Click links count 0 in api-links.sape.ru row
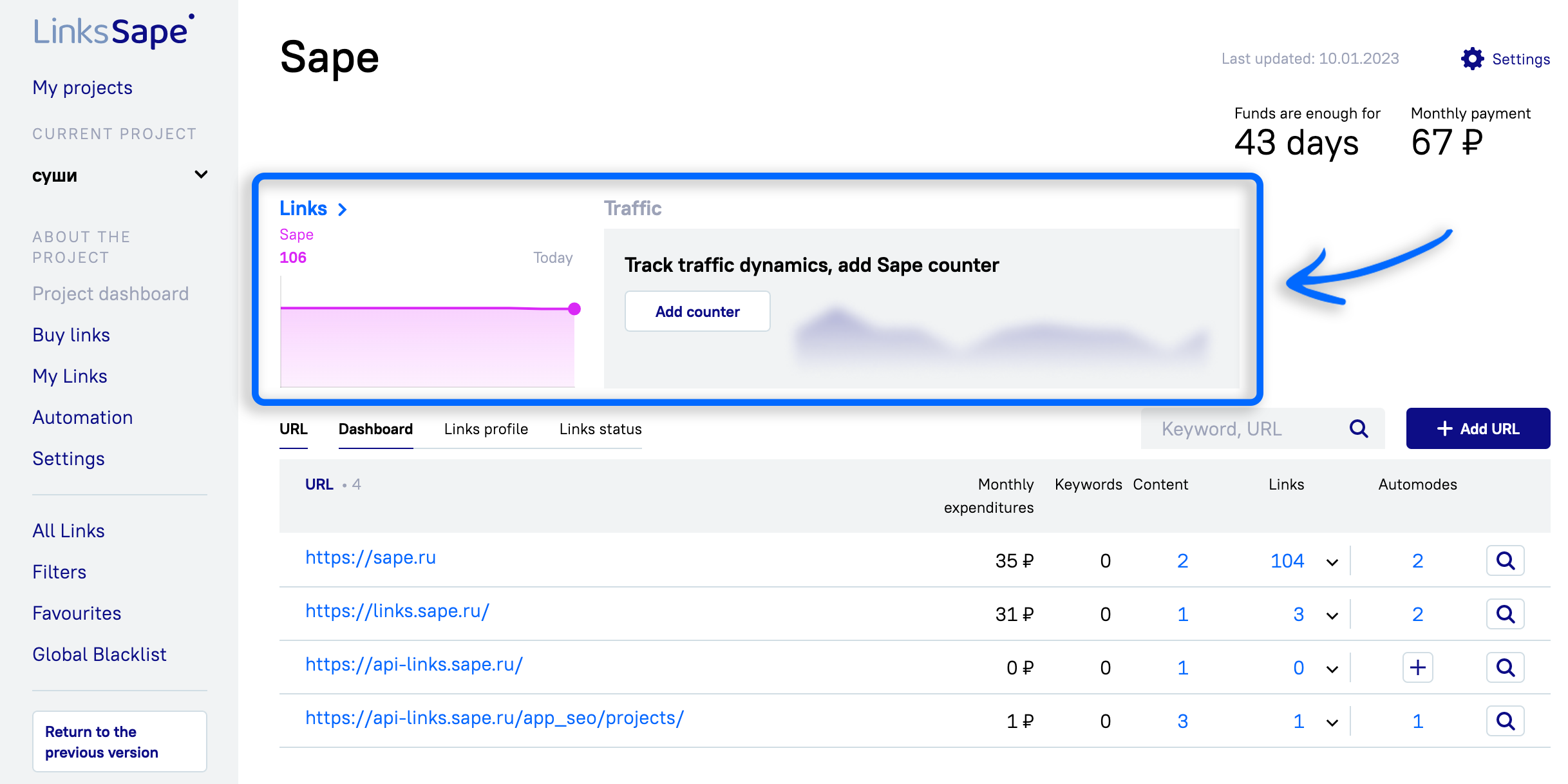This screenshot has height=784, width=1568. 1298,667
